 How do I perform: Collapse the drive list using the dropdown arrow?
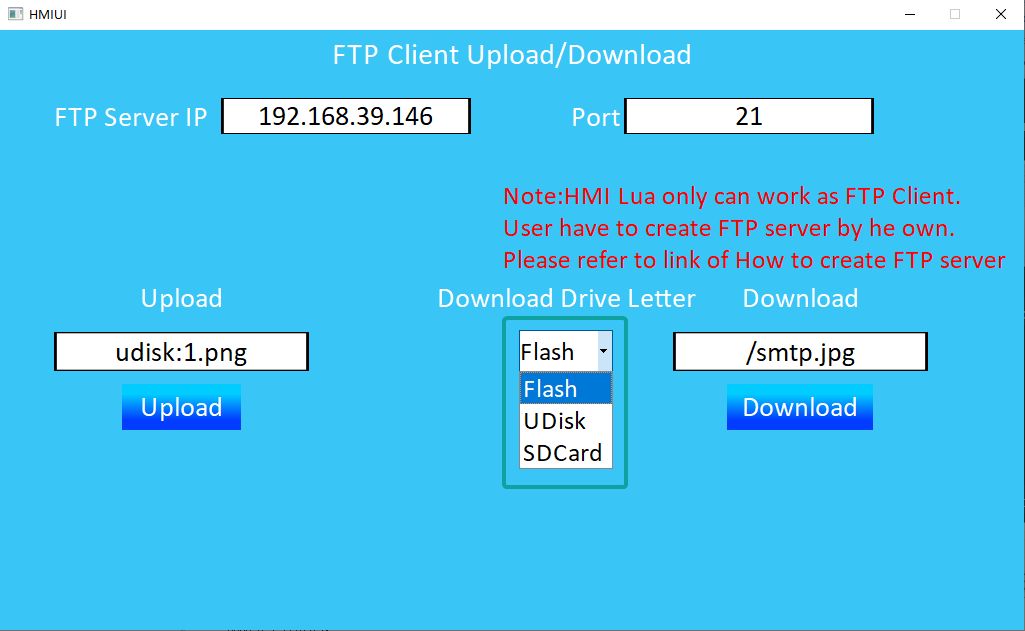(x=603, y=352)
